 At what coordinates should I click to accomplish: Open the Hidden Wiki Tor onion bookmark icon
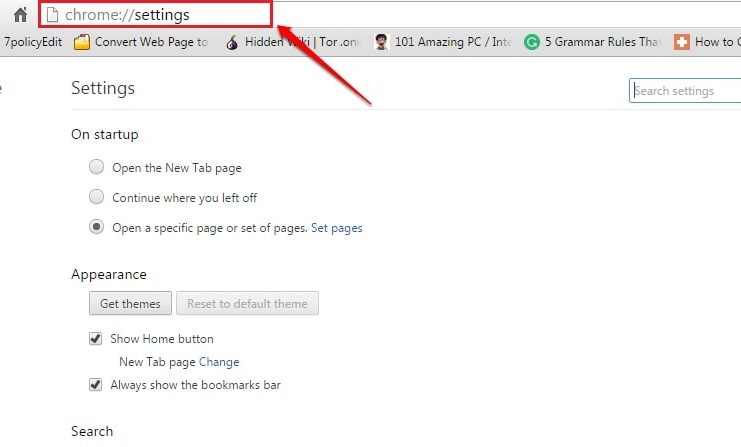[232, 43]
